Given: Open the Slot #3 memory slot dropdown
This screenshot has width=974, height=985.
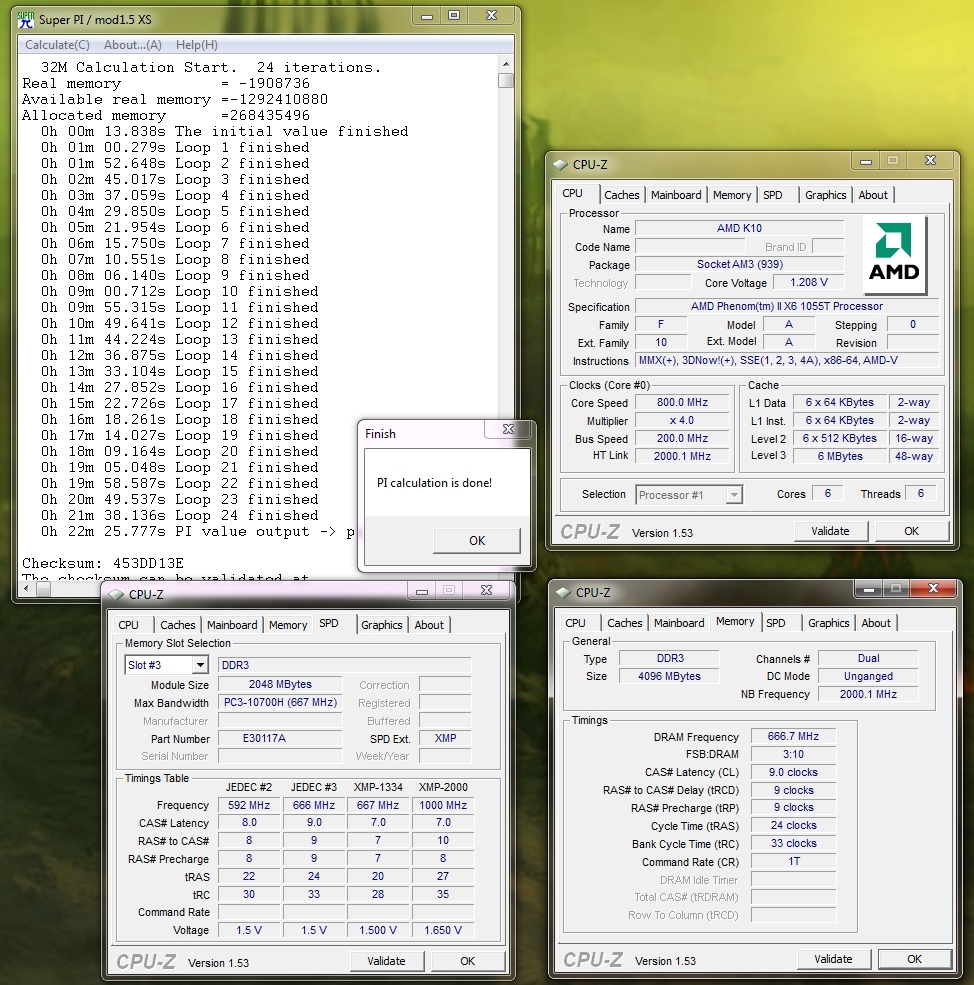Looking at the screenshot, I should pyautogui.click(x=200, y=665).
